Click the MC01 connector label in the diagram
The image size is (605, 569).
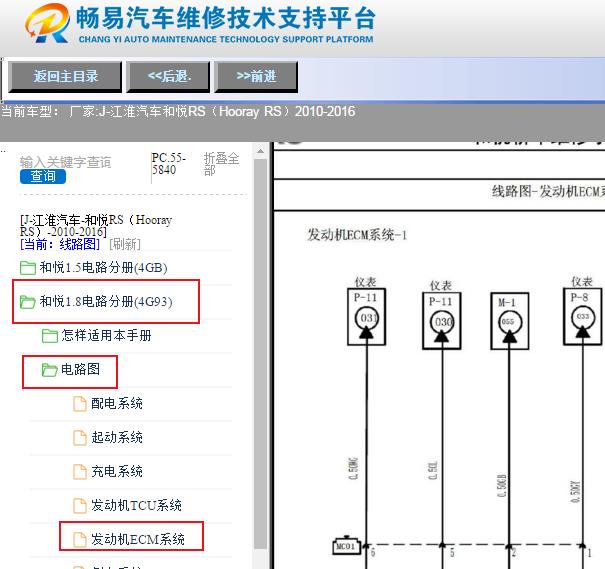click(x=346, y=545)
